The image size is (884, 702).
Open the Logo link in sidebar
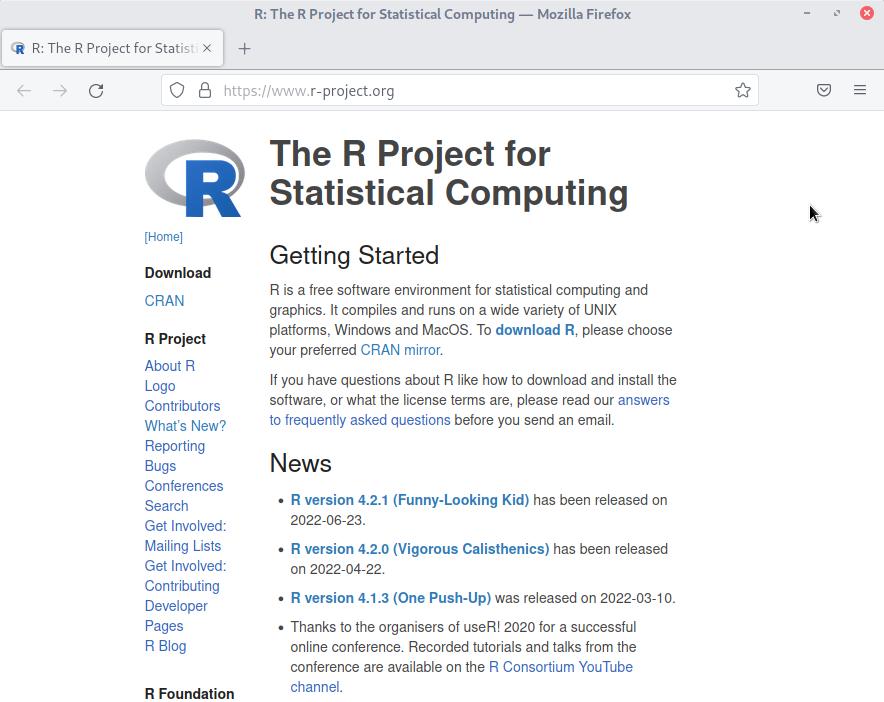tap(160, 386)
